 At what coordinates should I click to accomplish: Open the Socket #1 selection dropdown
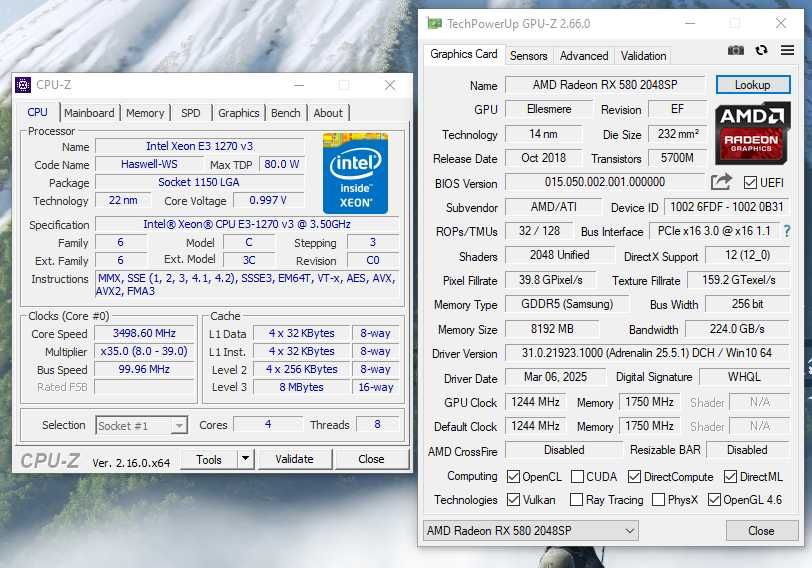tap(141, 426)
